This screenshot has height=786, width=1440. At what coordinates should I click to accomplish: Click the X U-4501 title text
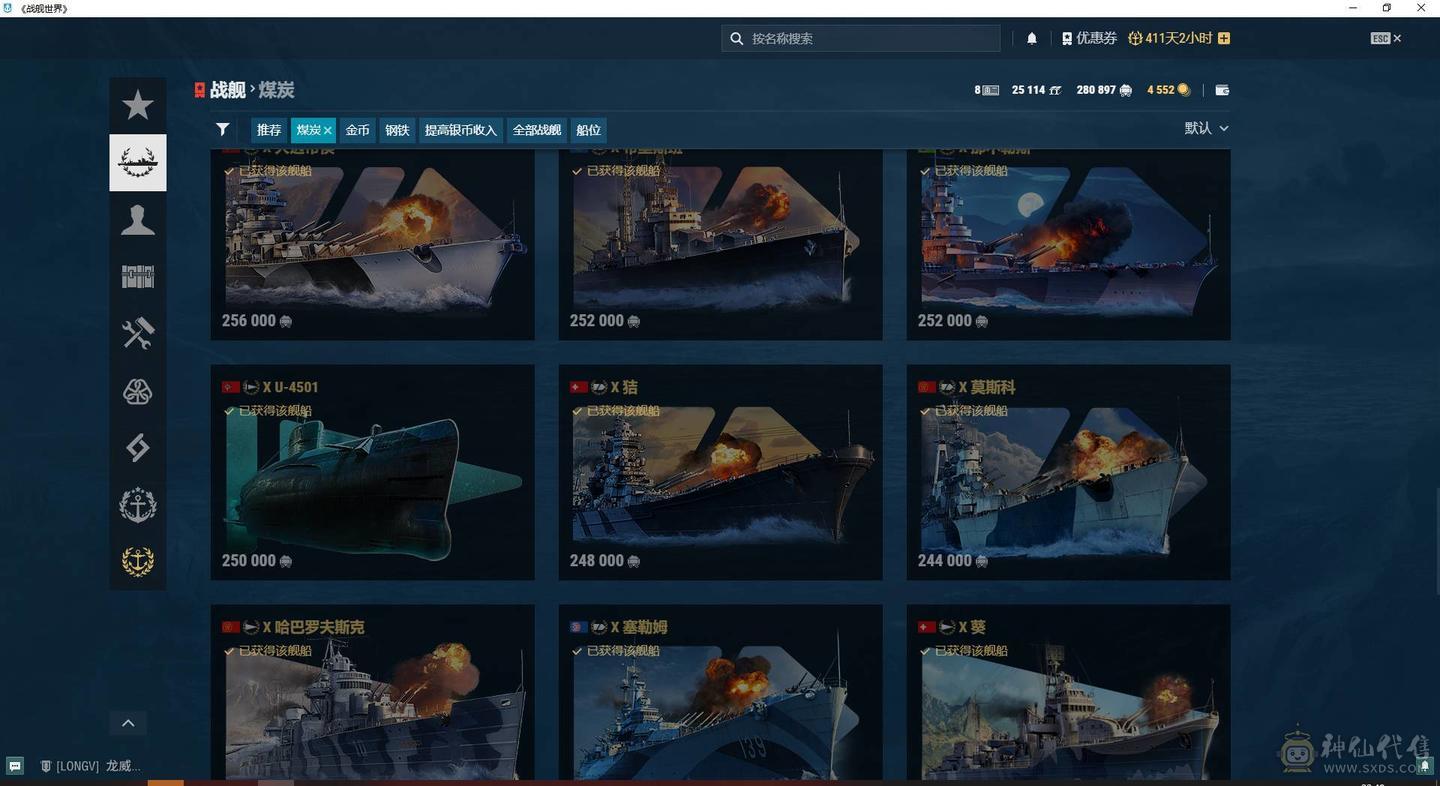[x=290, y=387]
